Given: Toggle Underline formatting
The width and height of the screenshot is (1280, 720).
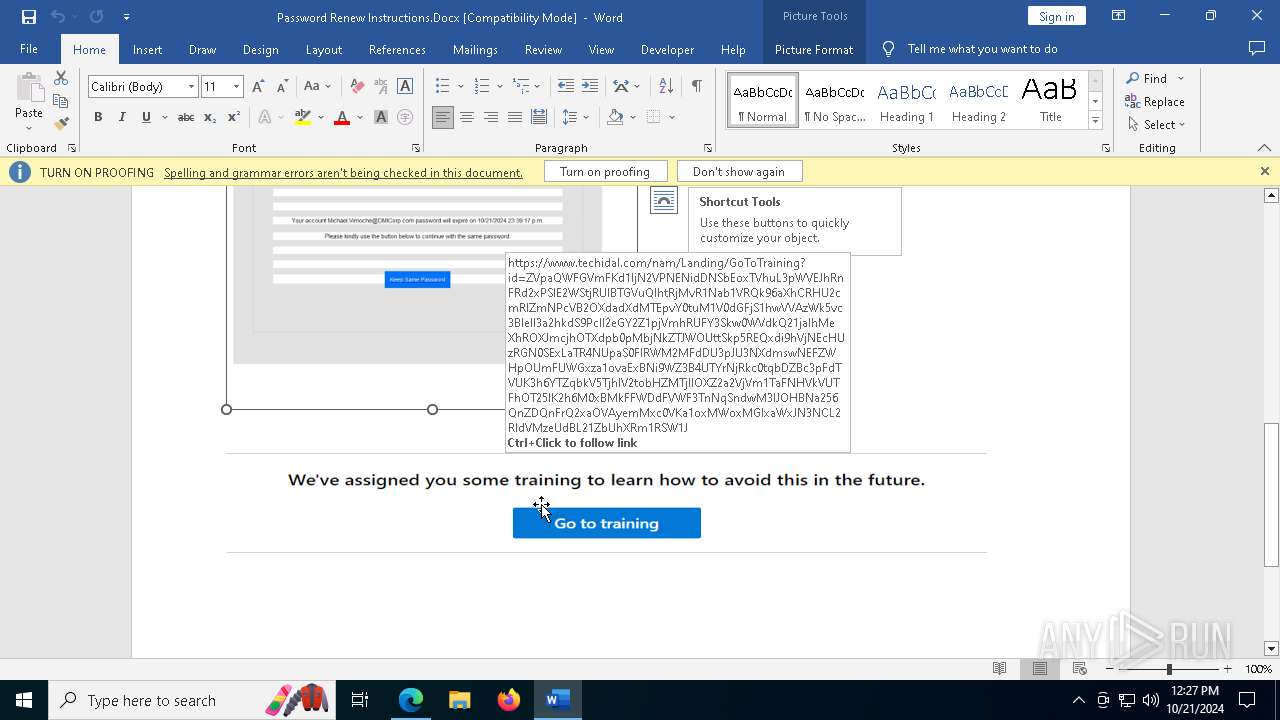Looking at the screenshot, I should 146,118.
